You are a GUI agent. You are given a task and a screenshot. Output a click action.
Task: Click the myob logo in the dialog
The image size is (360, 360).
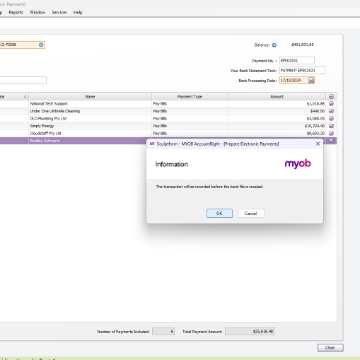298,164
